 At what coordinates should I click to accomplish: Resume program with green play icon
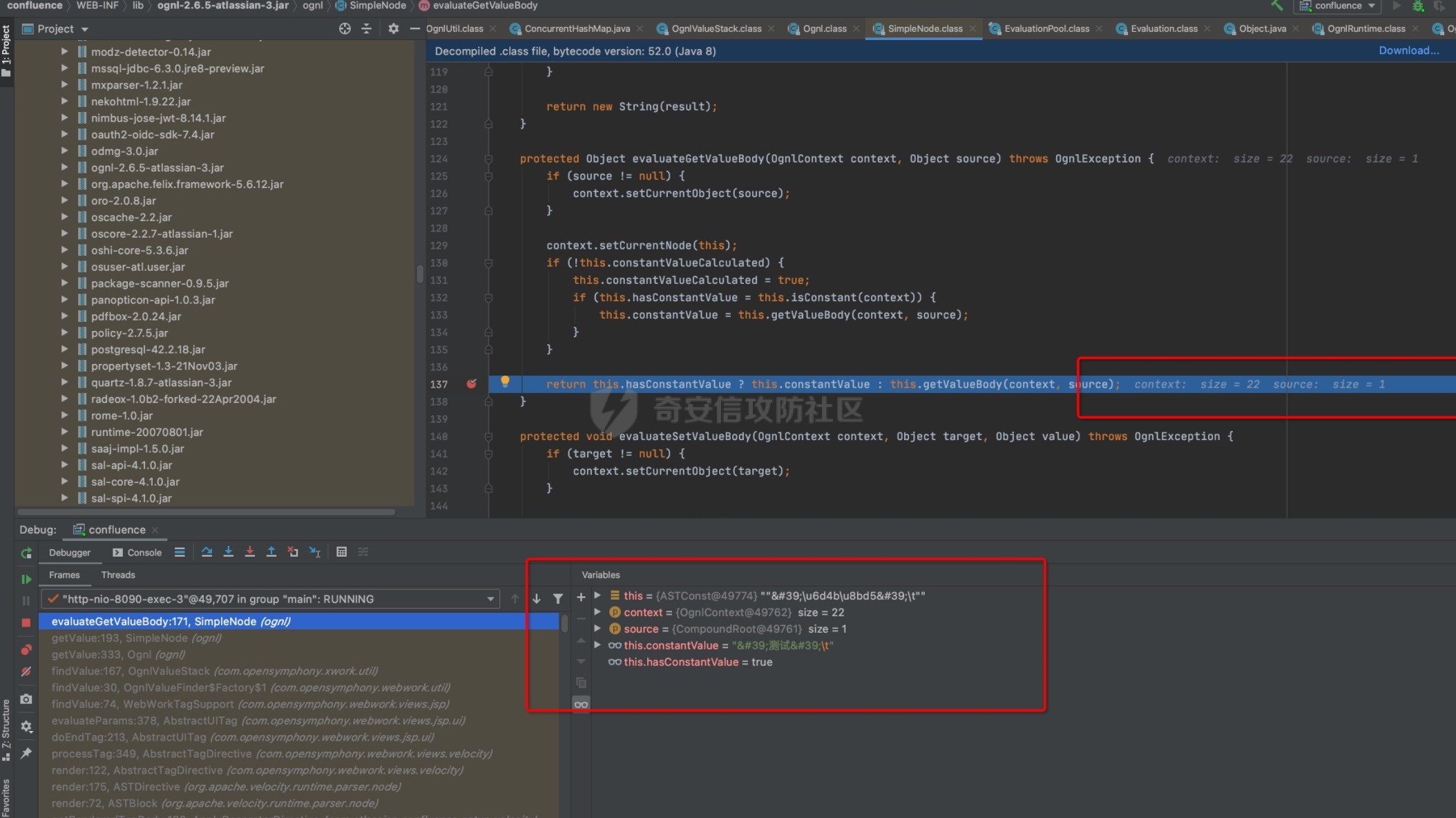[x=26, y=579]
